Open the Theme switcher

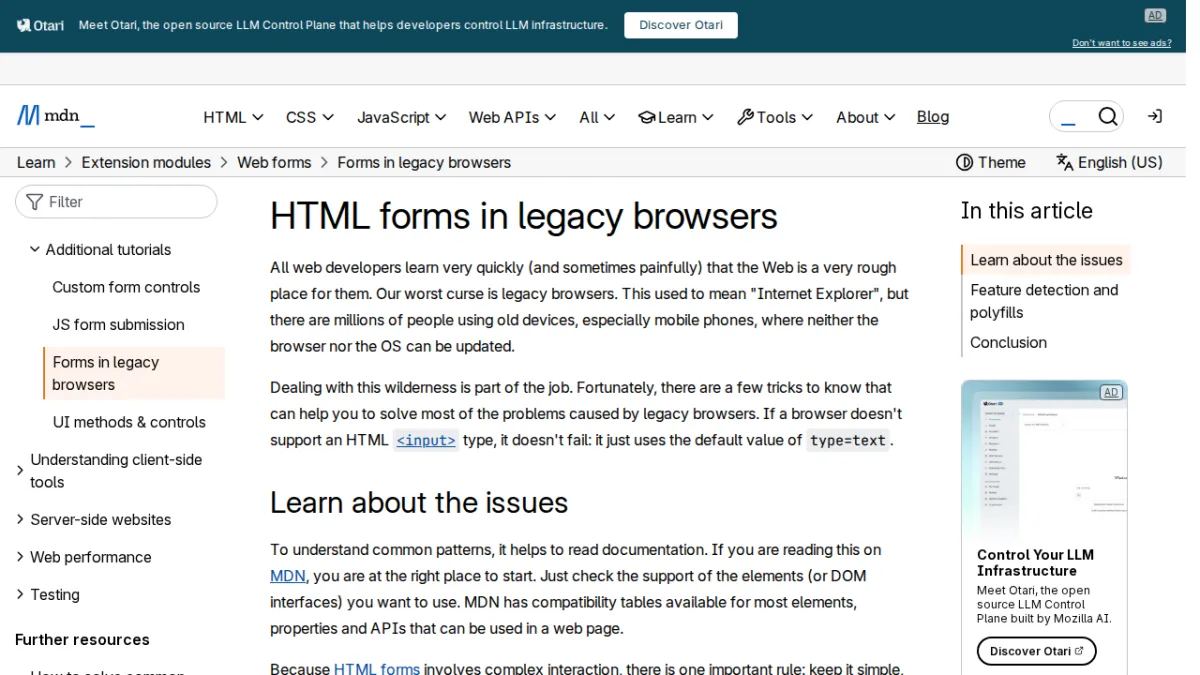pyautogui.click(x=991, y=162)
